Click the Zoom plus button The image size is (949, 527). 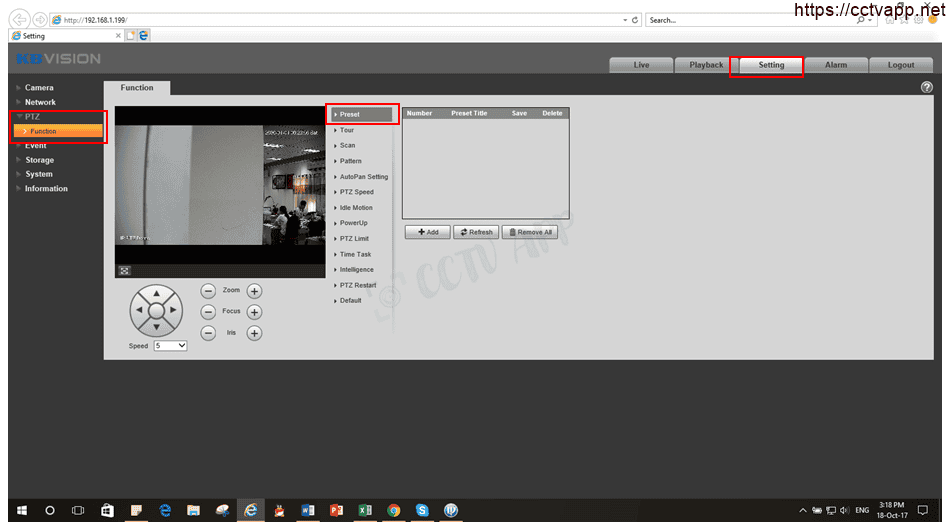(254, 290)
